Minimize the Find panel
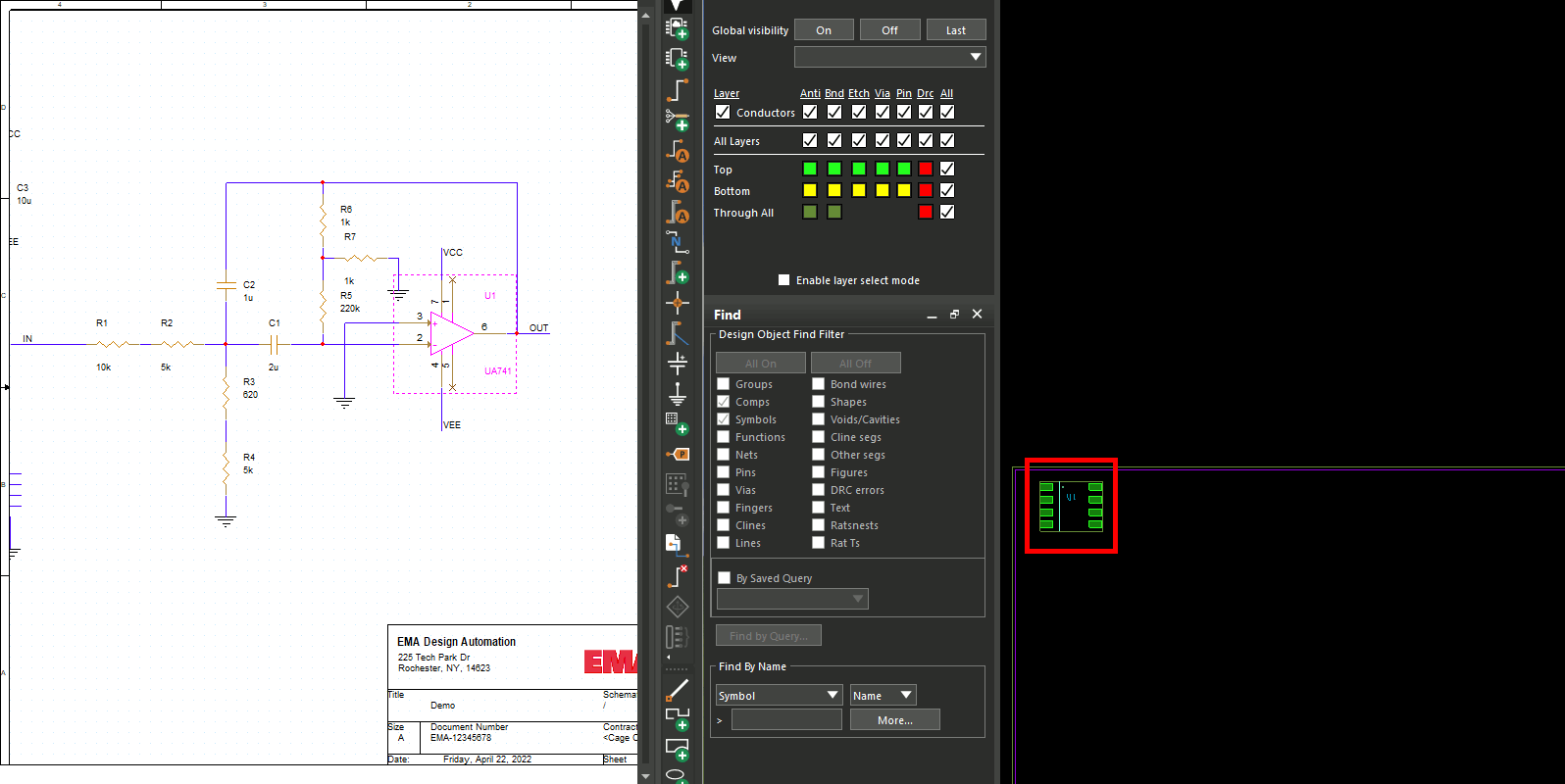1565x784 pixels. pos(932,316)
